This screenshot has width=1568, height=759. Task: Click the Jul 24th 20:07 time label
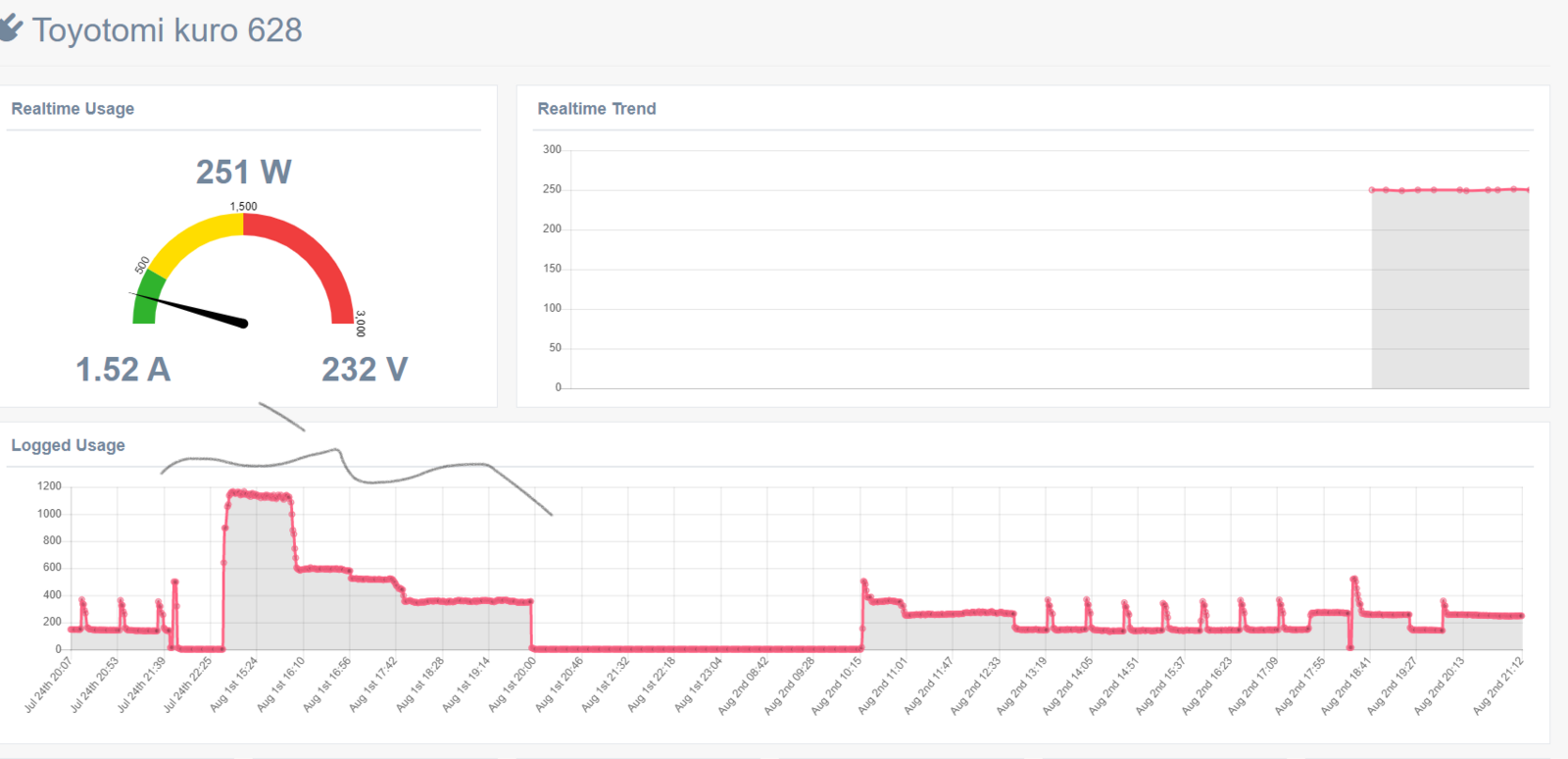click(49, 683)
